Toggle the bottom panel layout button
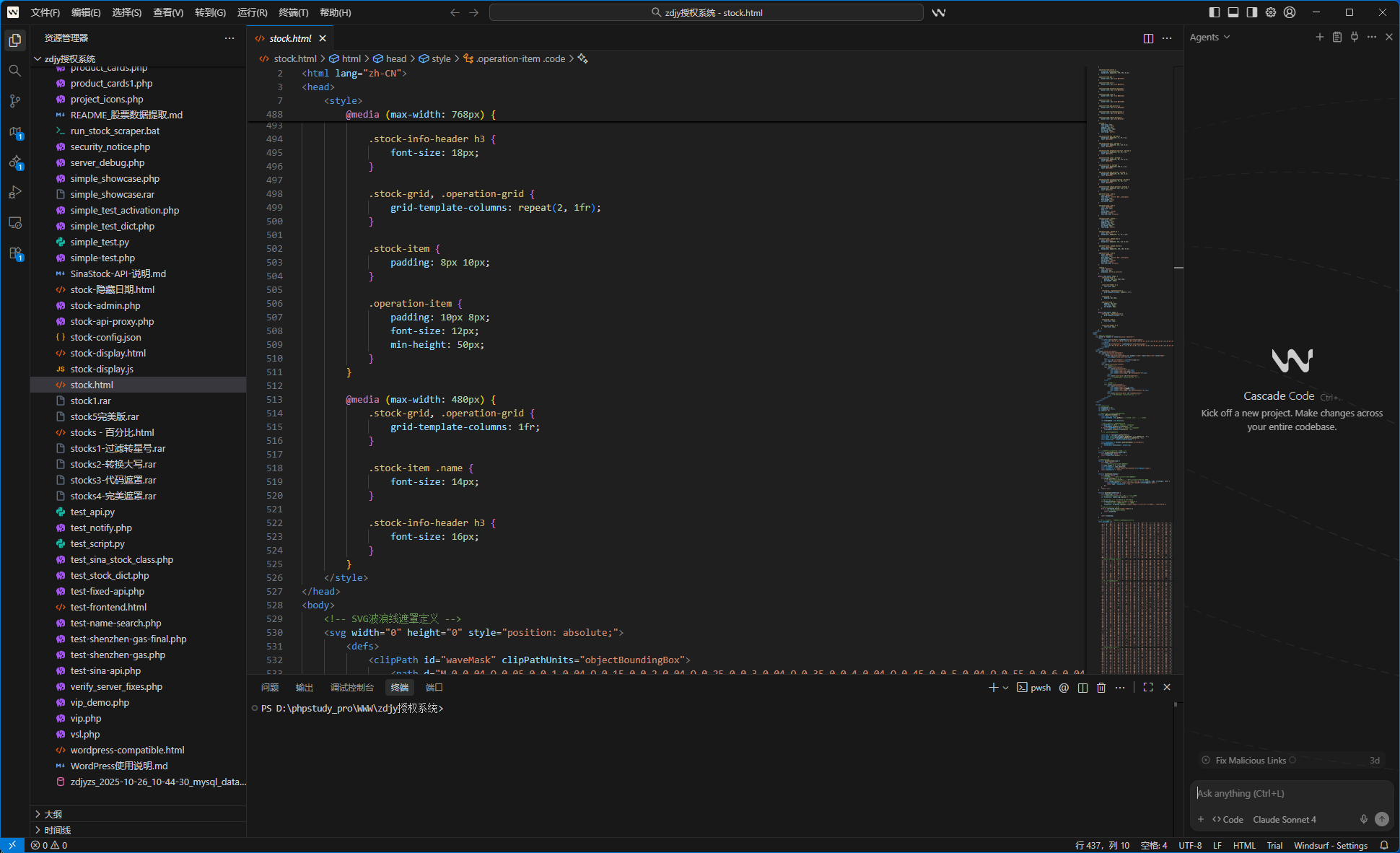The image size is (1400, 853). coord(1233,12)
